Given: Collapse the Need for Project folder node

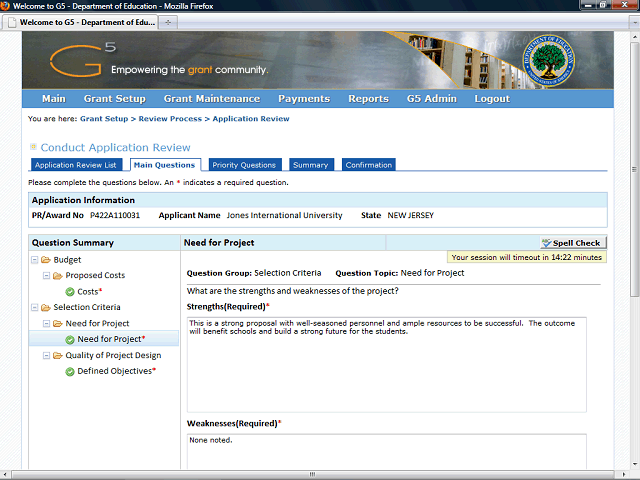Looking at the screenshot, I should [46, 323].
